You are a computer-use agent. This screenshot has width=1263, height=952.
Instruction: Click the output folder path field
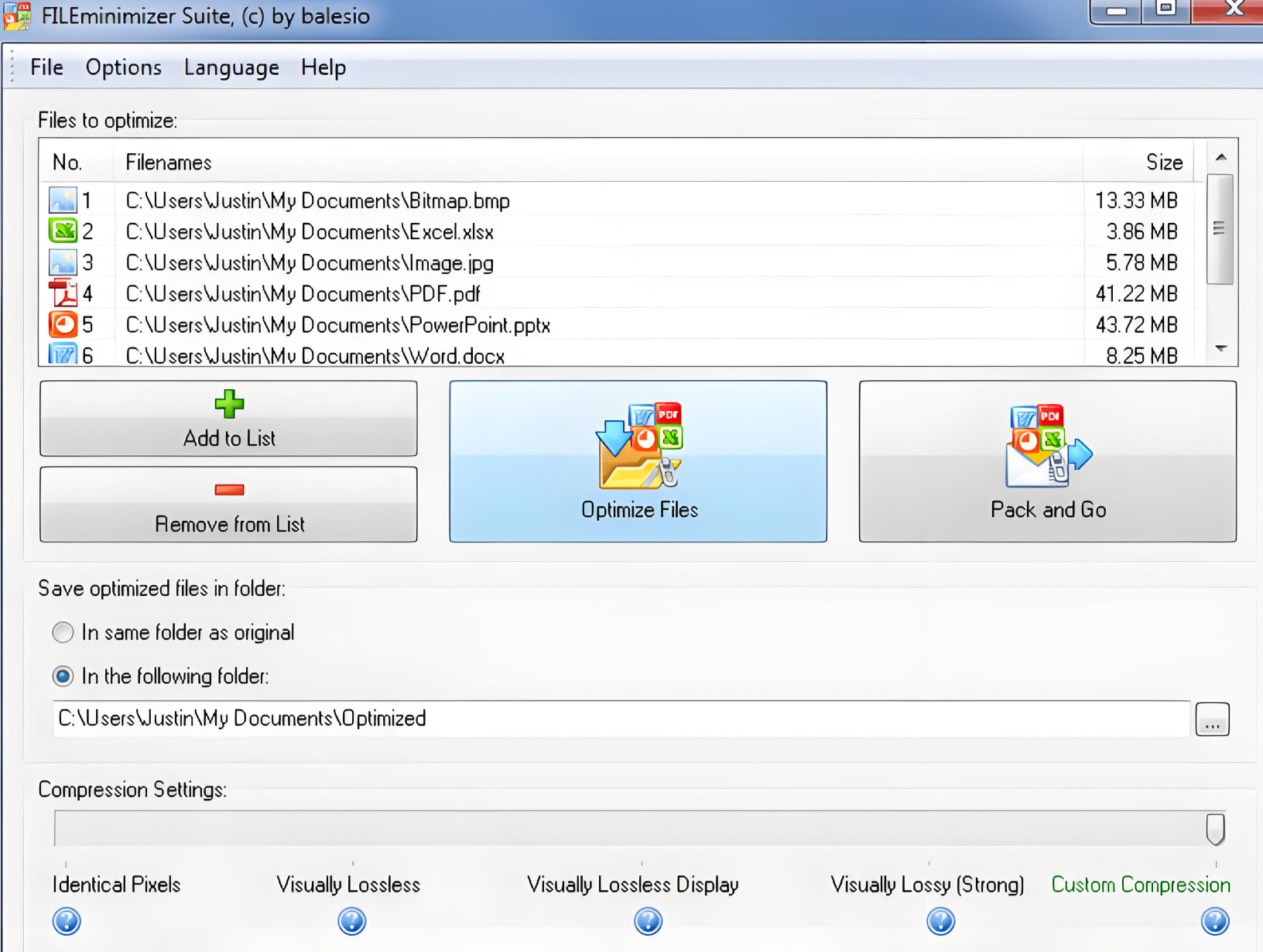point(621,719)
